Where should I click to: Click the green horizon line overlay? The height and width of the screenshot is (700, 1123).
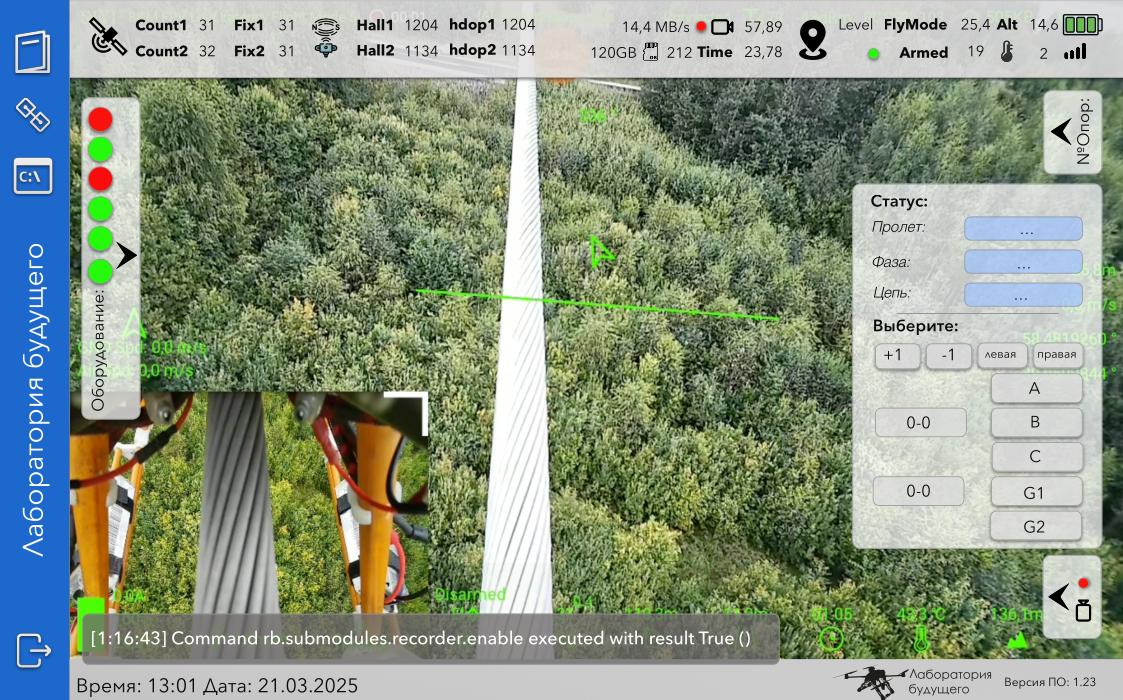[597, 305]
